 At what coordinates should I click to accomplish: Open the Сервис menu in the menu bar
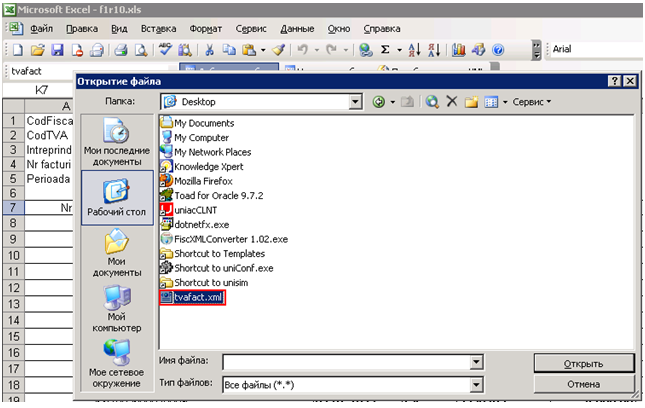coord(251,29)
